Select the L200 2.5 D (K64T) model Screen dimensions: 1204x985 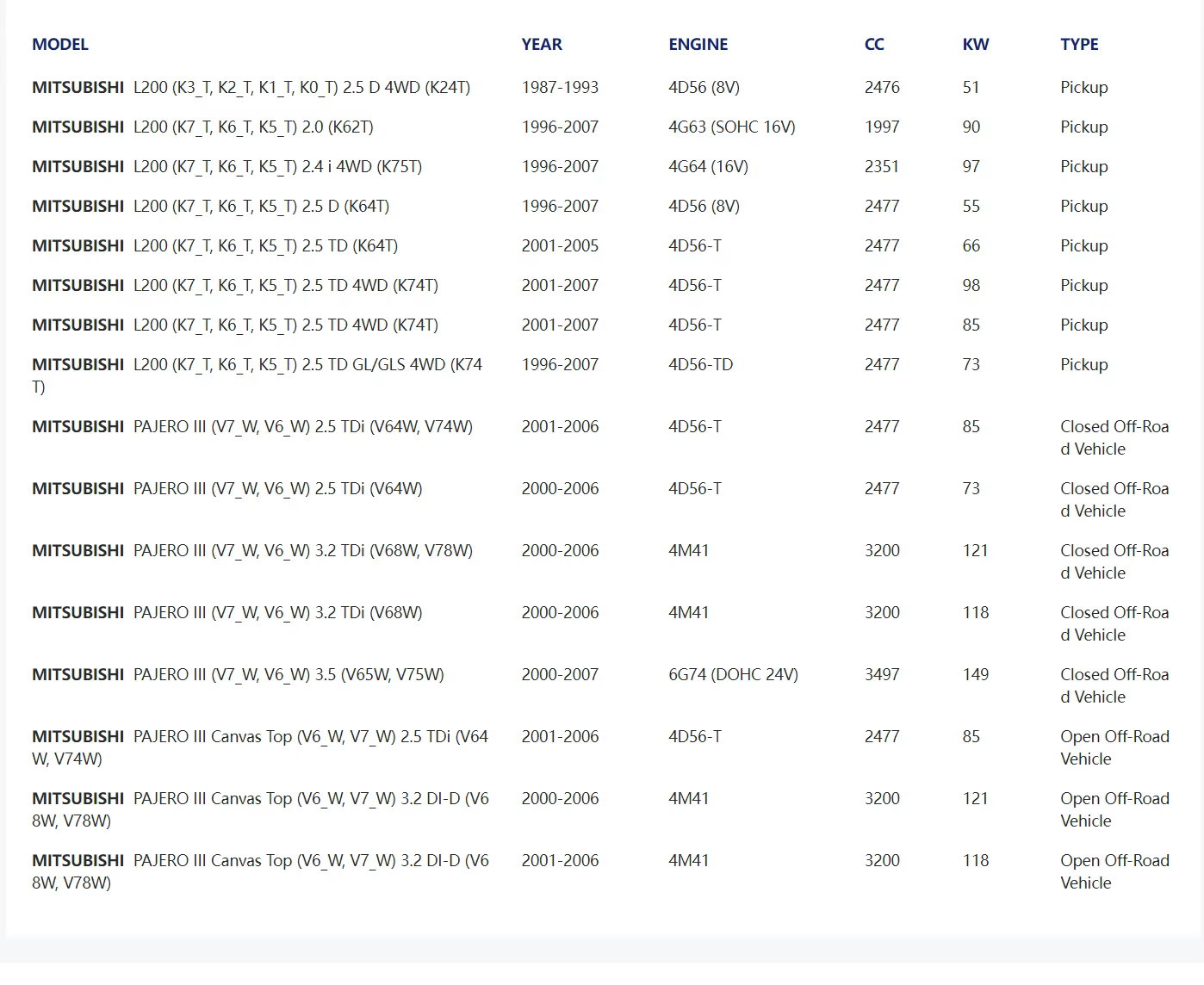211,206
